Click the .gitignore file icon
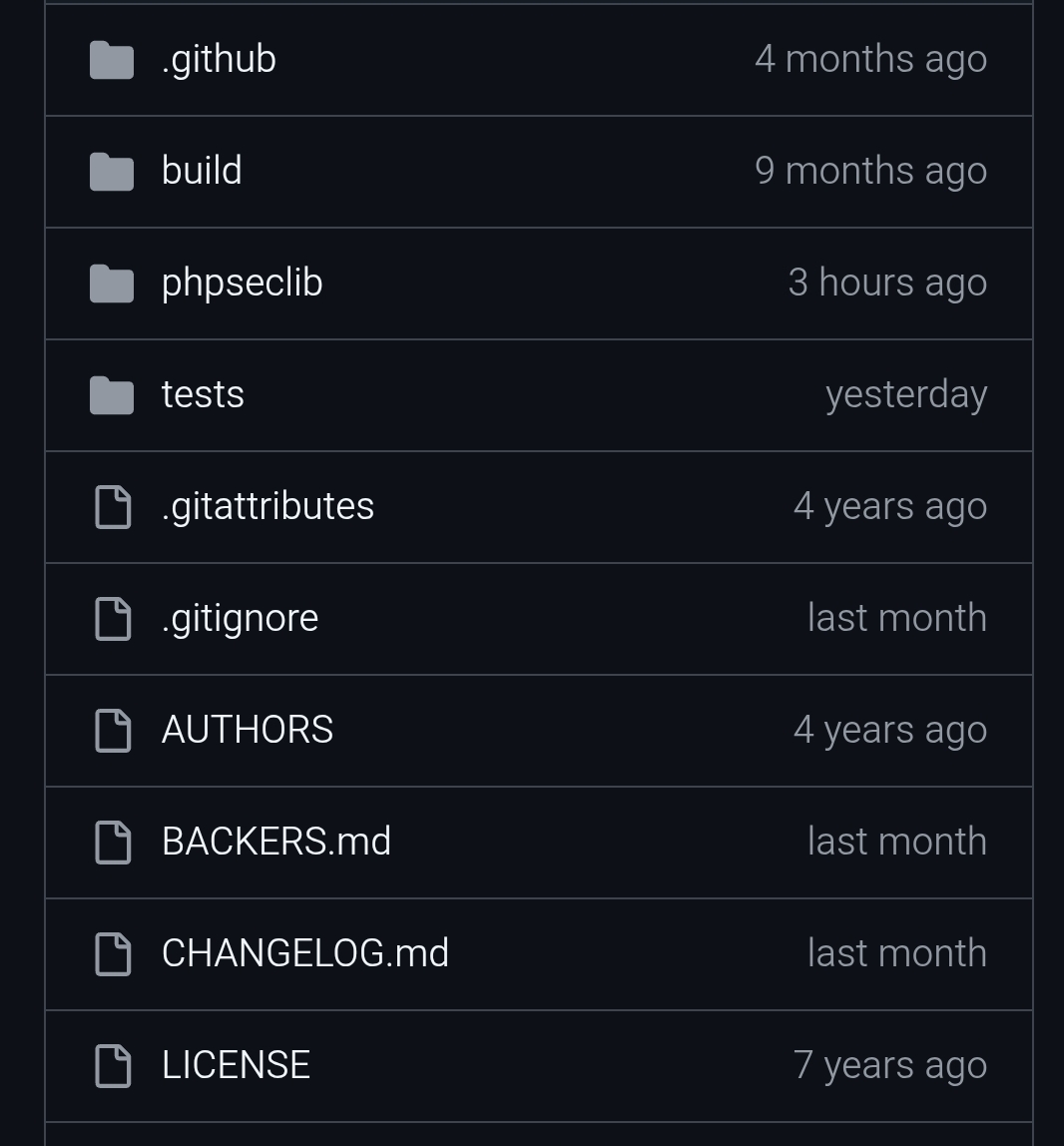This screenshot has width=1064, height=1146. 112,619
